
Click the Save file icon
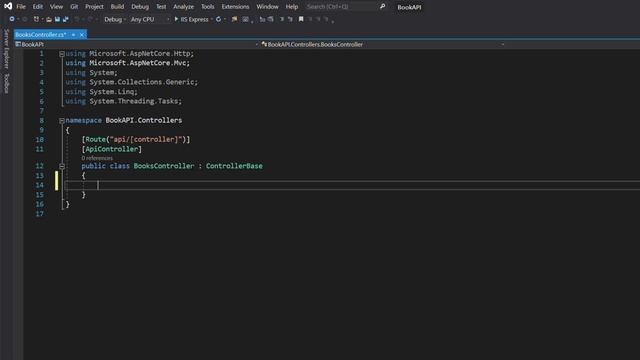click(x=58, y=19)
